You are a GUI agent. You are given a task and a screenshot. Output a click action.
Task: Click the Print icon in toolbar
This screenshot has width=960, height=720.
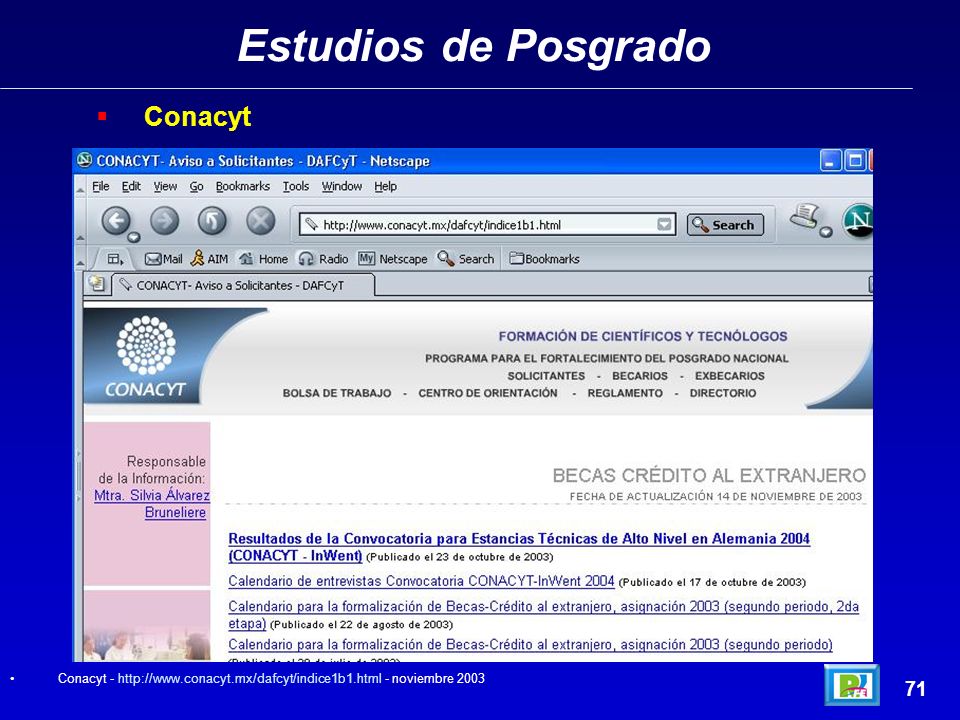pos(805,216)
